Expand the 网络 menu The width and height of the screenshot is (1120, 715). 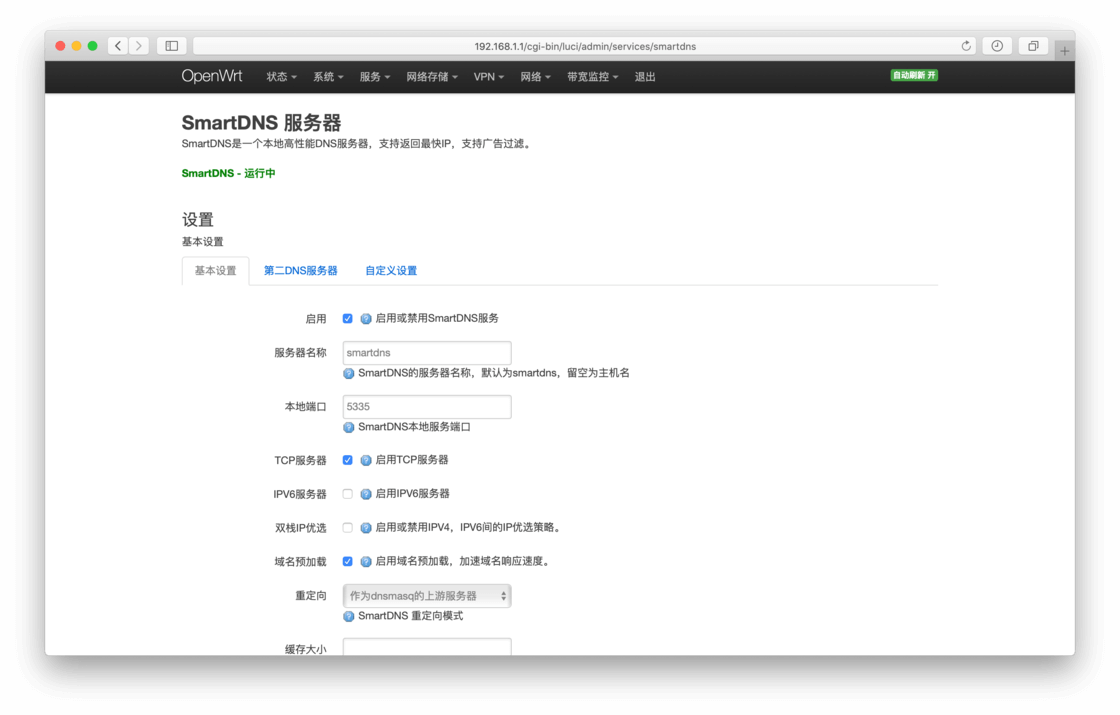click(534, 75)
